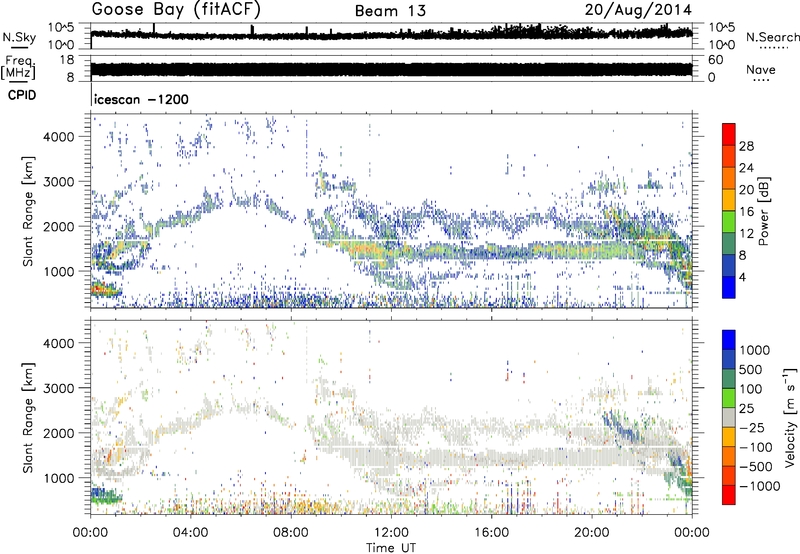Image resolution: width=800 pixels, height=554 pixels.
Task: Click the 'CPID' label
Action: [21, 95]
